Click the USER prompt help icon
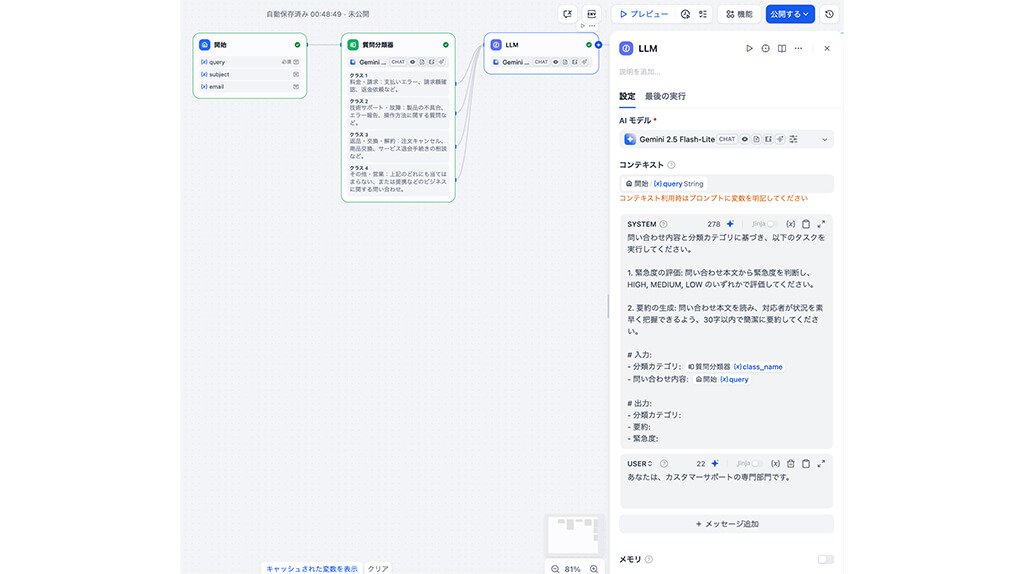Viewport: 1024px width, 574px height. pyautogui.click(x=664, y=464)
